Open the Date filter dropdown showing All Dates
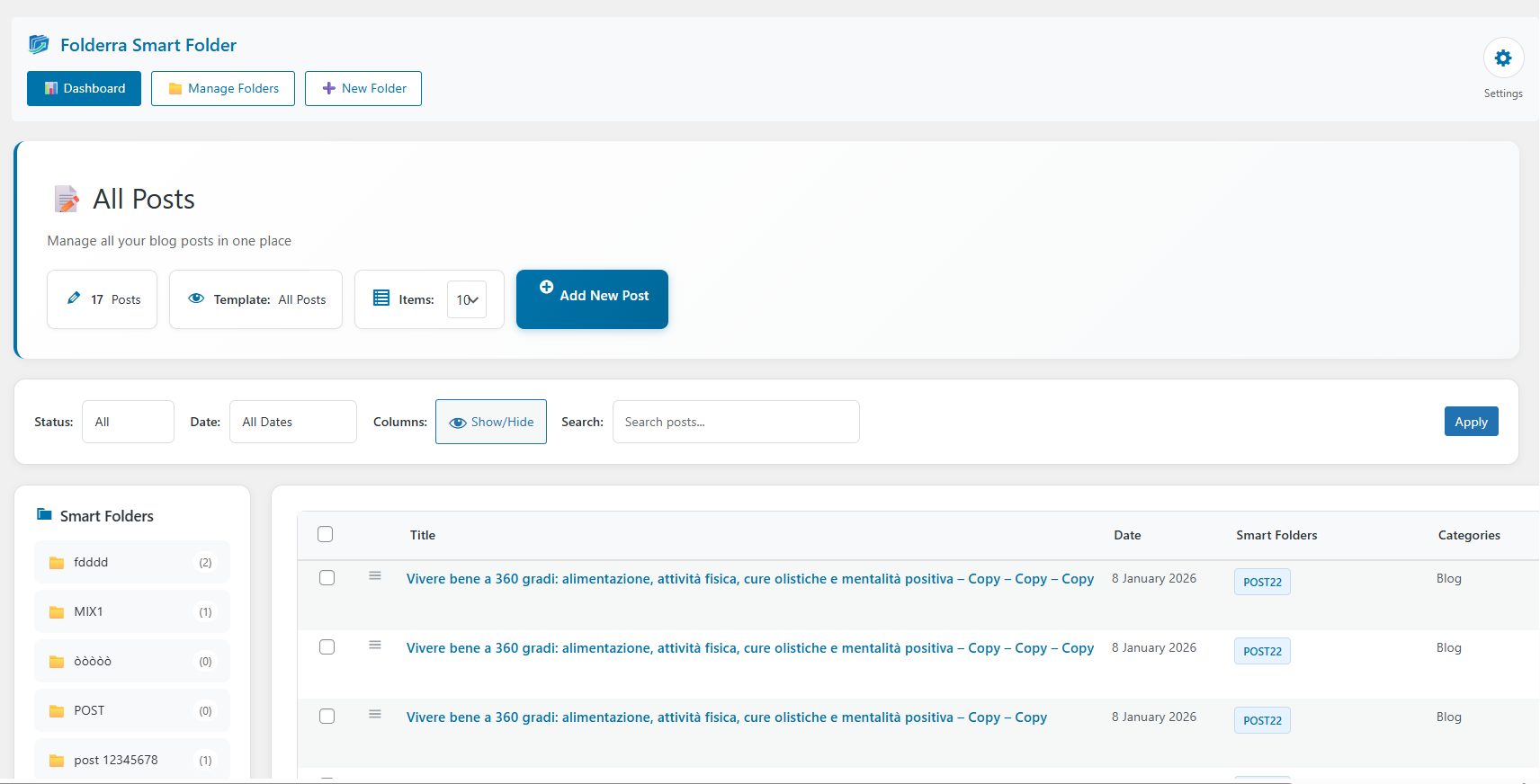The width and height of the screenshot is (1540, 784). [293, 422]
